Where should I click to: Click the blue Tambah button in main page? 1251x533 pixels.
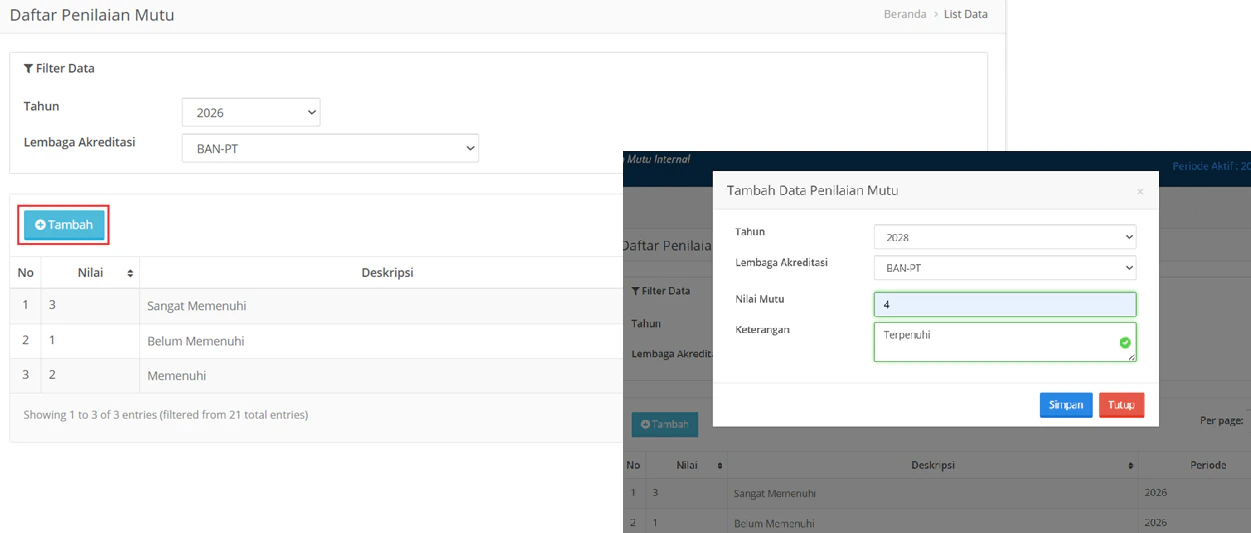(64, 225)
